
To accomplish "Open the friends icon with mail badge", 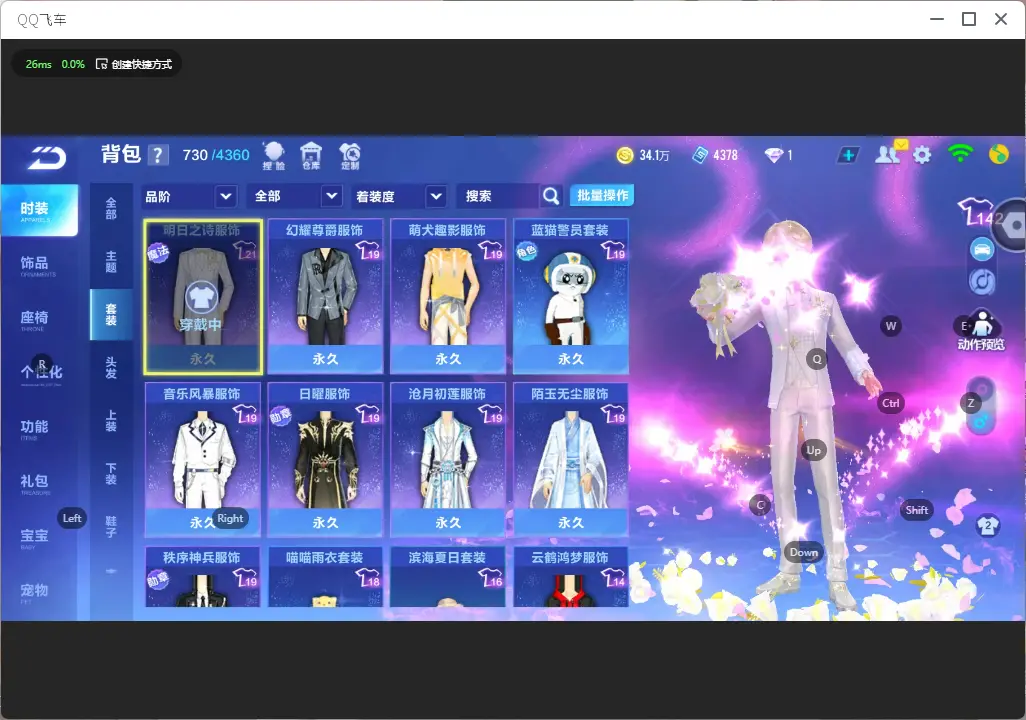I will click(889, 153).
